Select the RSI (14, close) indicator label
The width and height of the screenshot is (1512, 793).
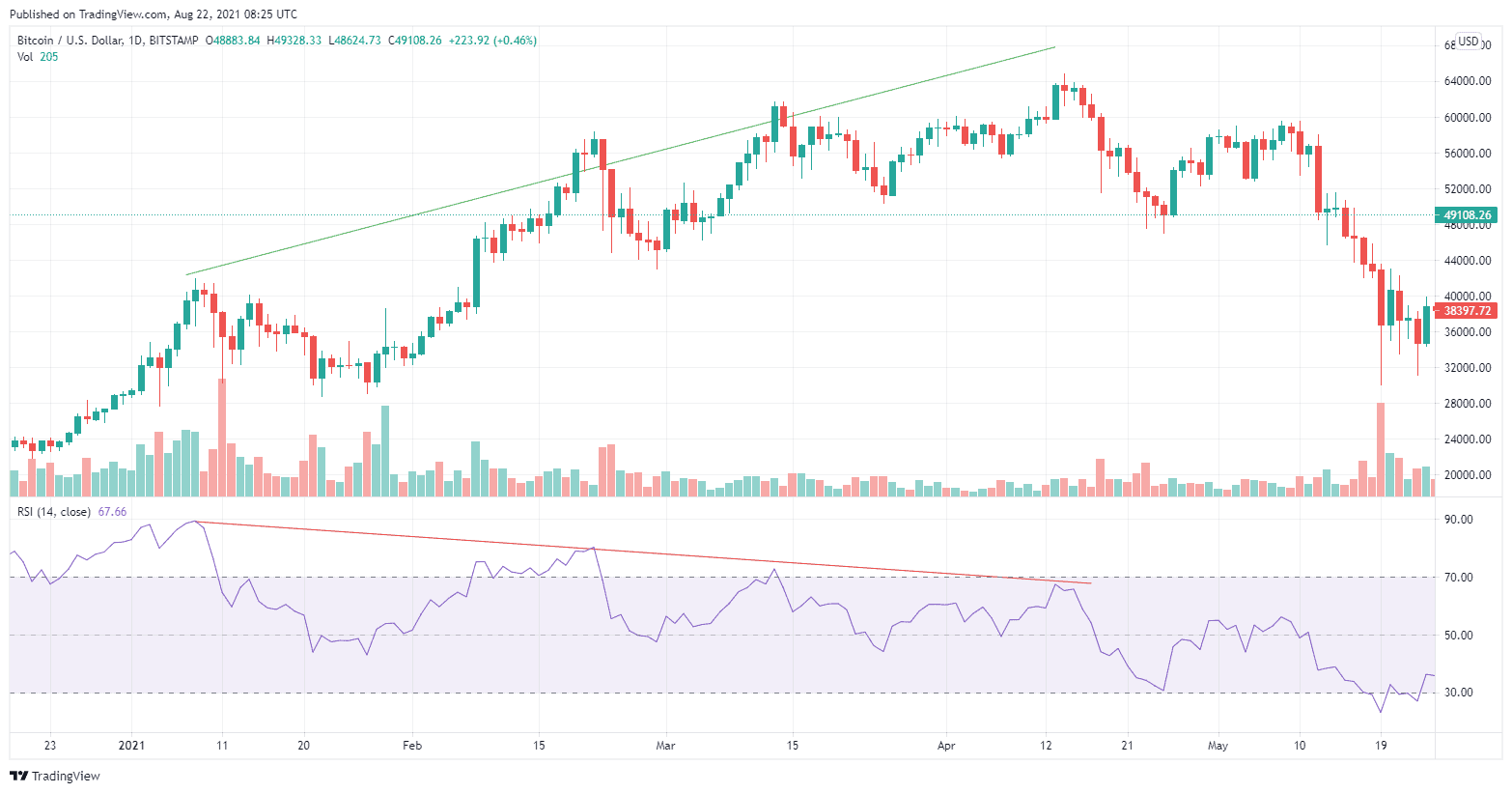click(x=54, y=512)
